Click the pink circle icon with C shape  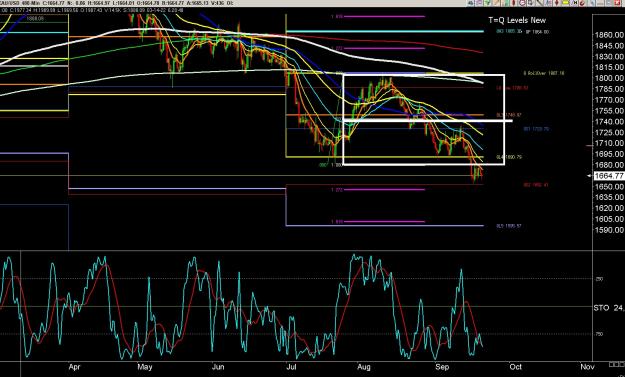click(522, 3)
